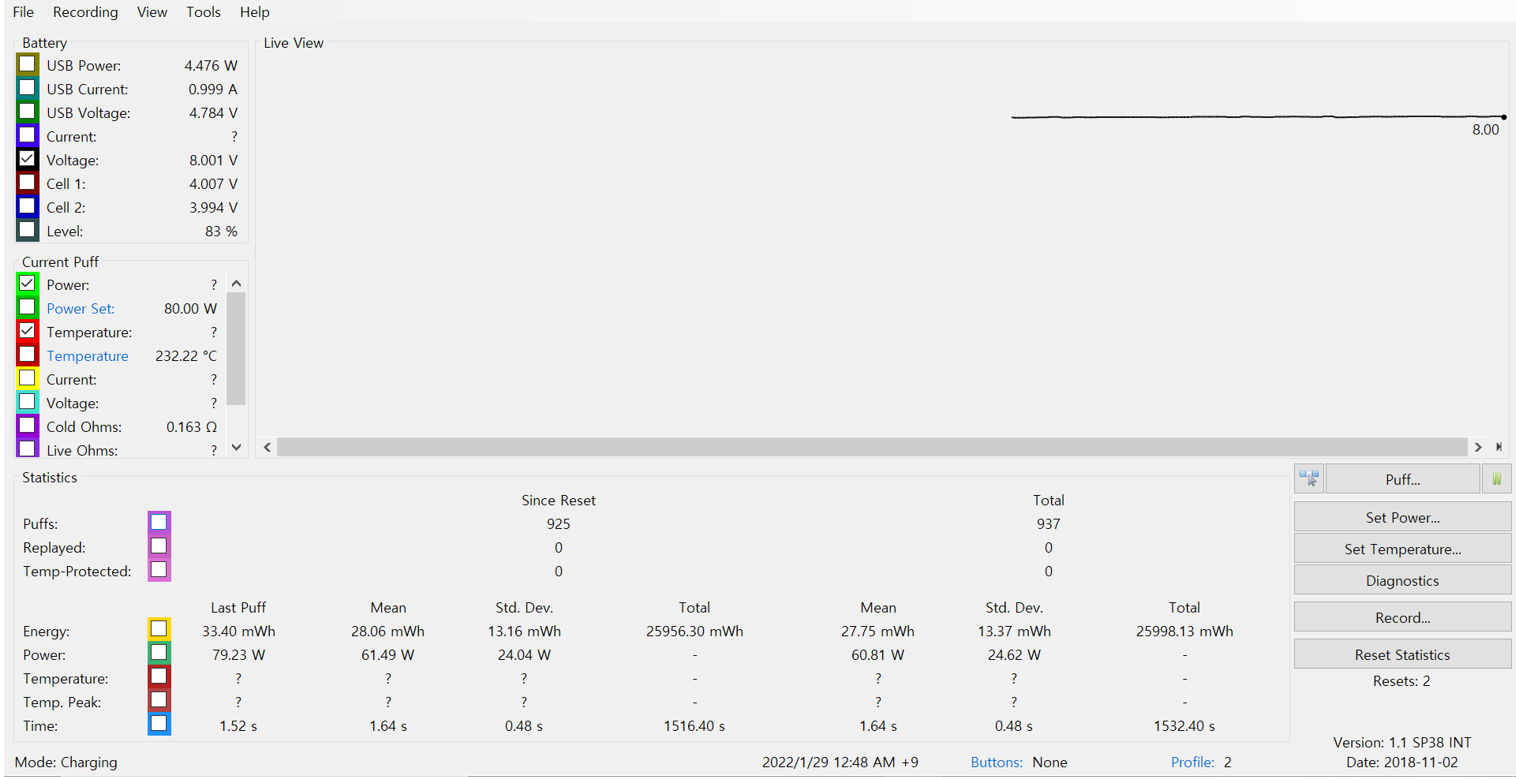Screen dimensions: 1516x777
Task: Open the Recording menu
Action: tap(85, 12)
